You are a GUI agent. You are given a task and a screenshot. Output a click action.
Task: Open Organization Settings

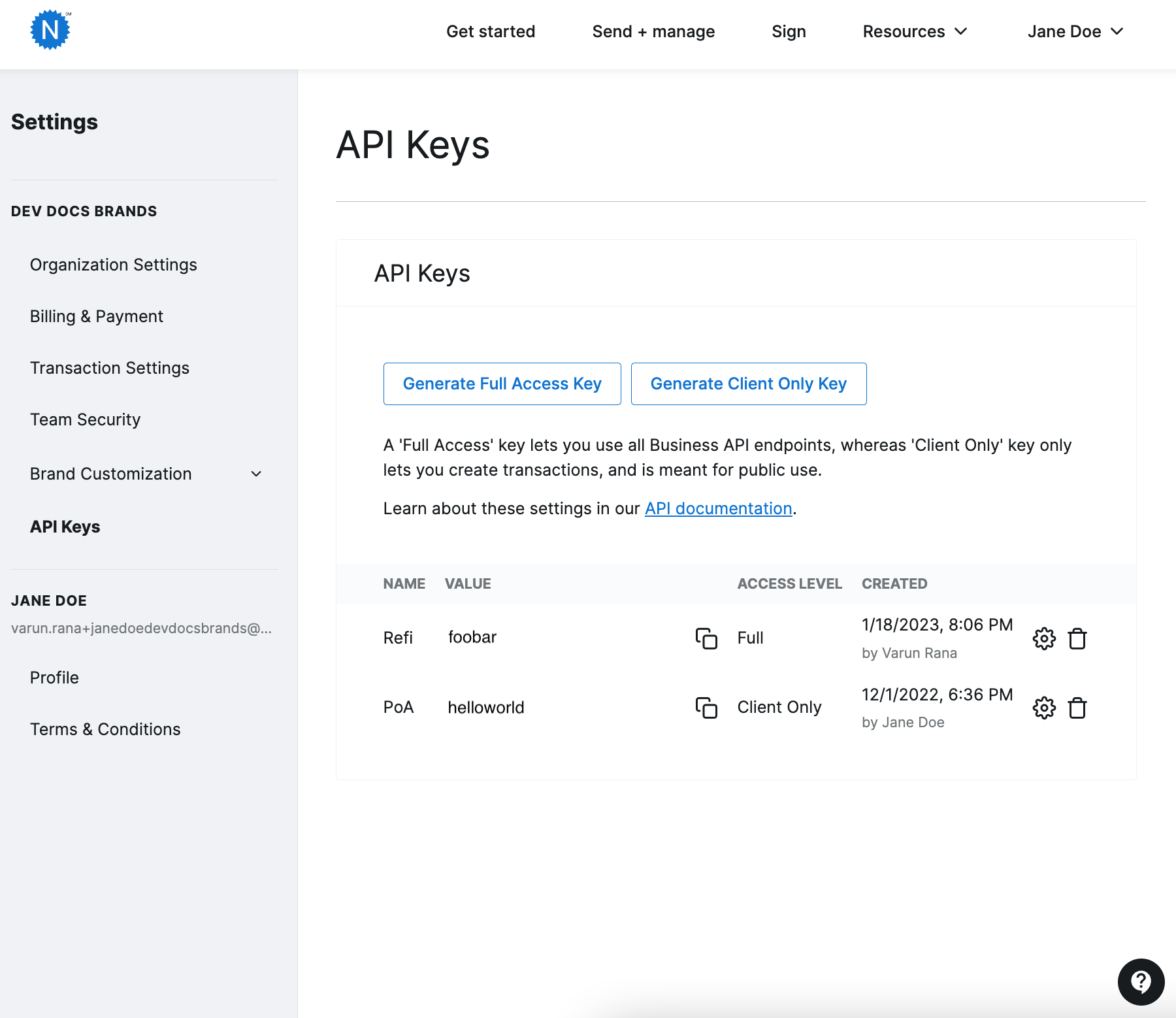point(114,265)
